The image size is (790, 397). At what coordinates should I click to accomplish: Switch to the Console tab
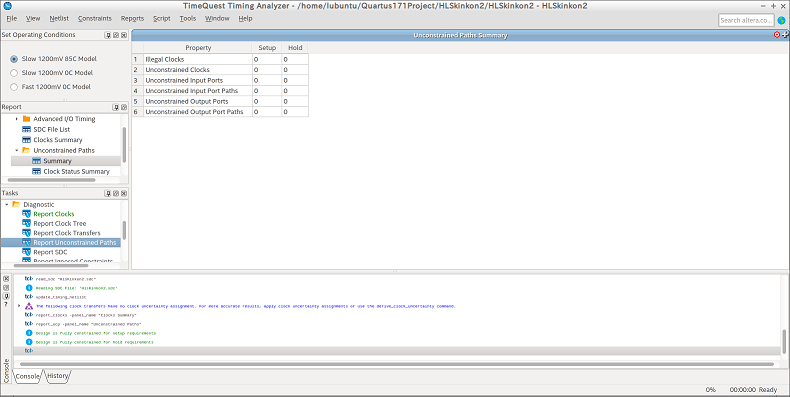tap(27, 376)
